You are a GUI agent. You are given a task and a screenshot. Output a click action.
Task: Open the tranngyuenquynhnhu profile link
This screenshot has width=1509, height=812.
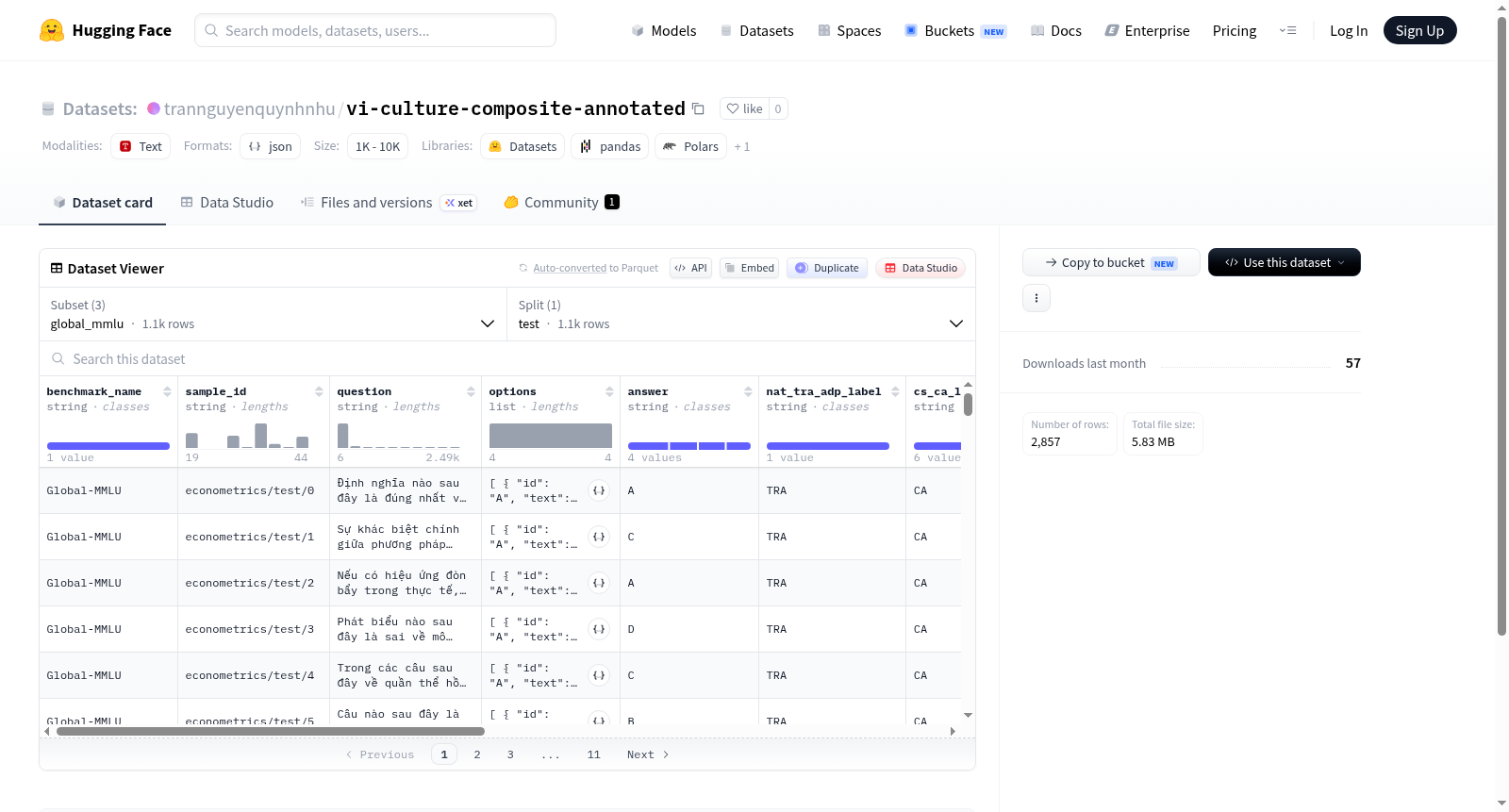[x=249, y=108]
